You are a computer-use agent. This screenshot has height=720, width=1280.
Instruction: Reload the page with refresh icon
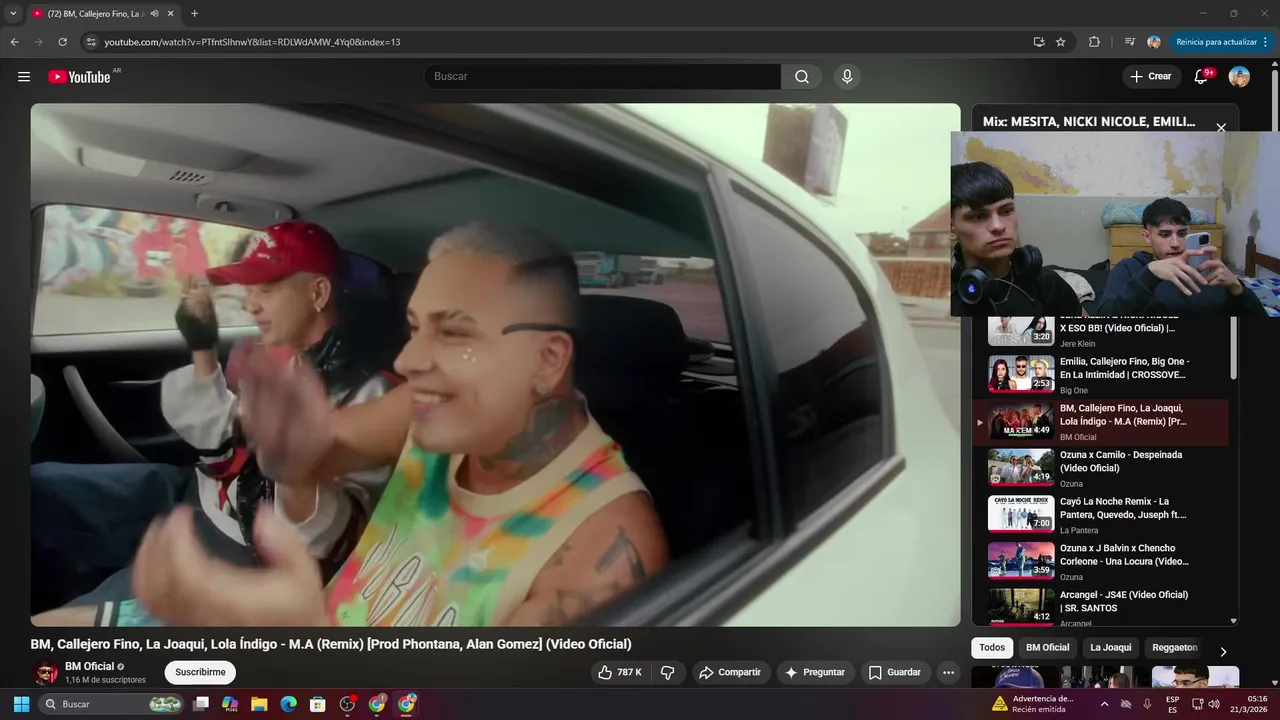point(62,42)
